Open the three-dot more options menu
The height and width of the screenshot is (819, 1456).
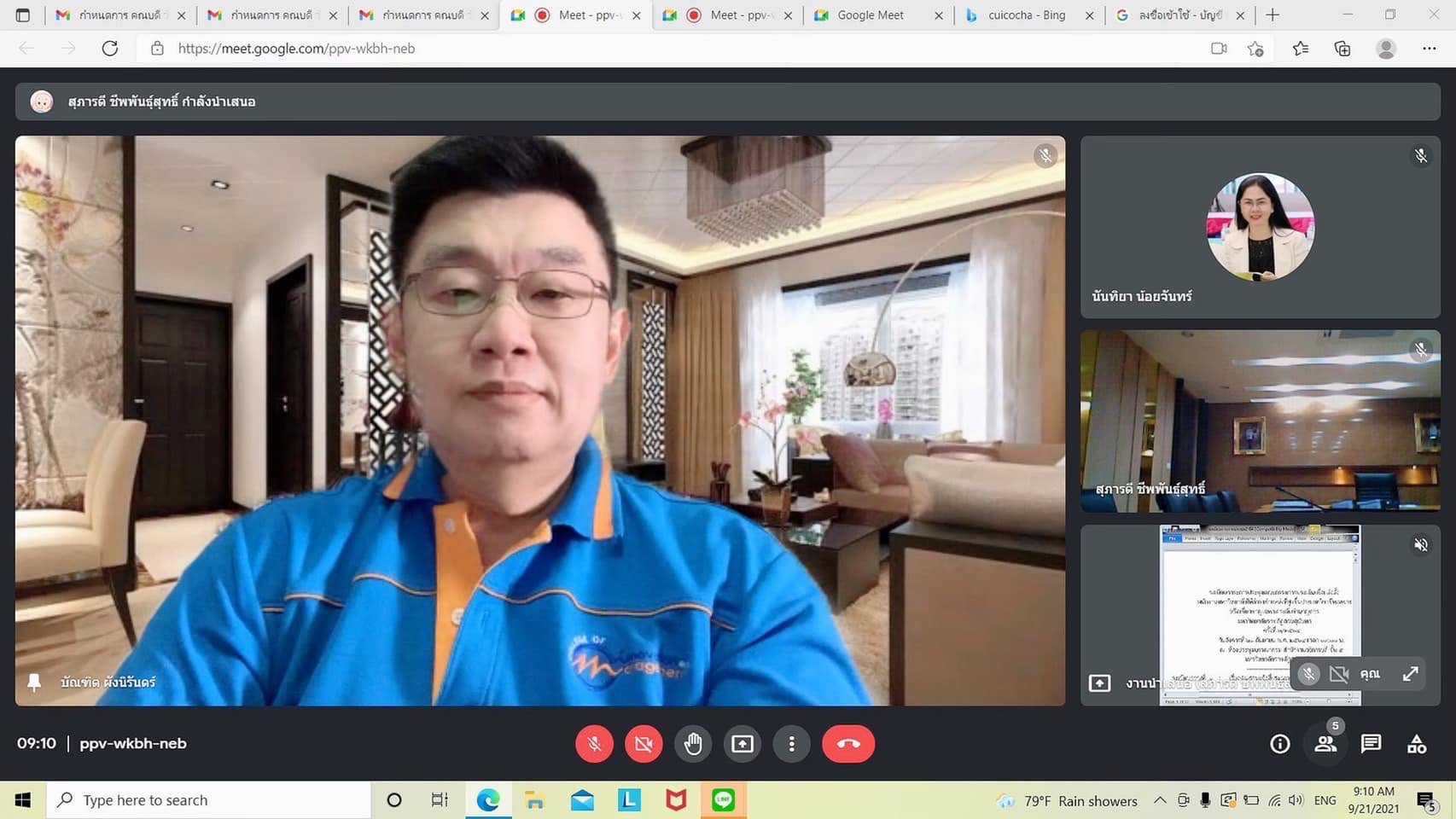click(792, 744)
